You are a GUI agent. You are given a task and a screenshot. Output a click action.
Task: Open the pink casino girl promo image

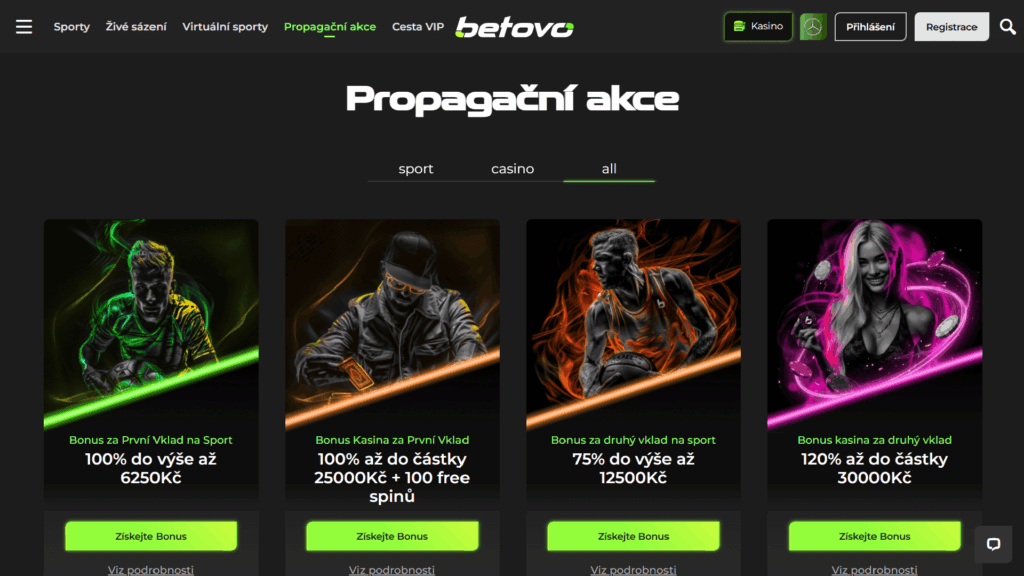(x=874, y=324)
